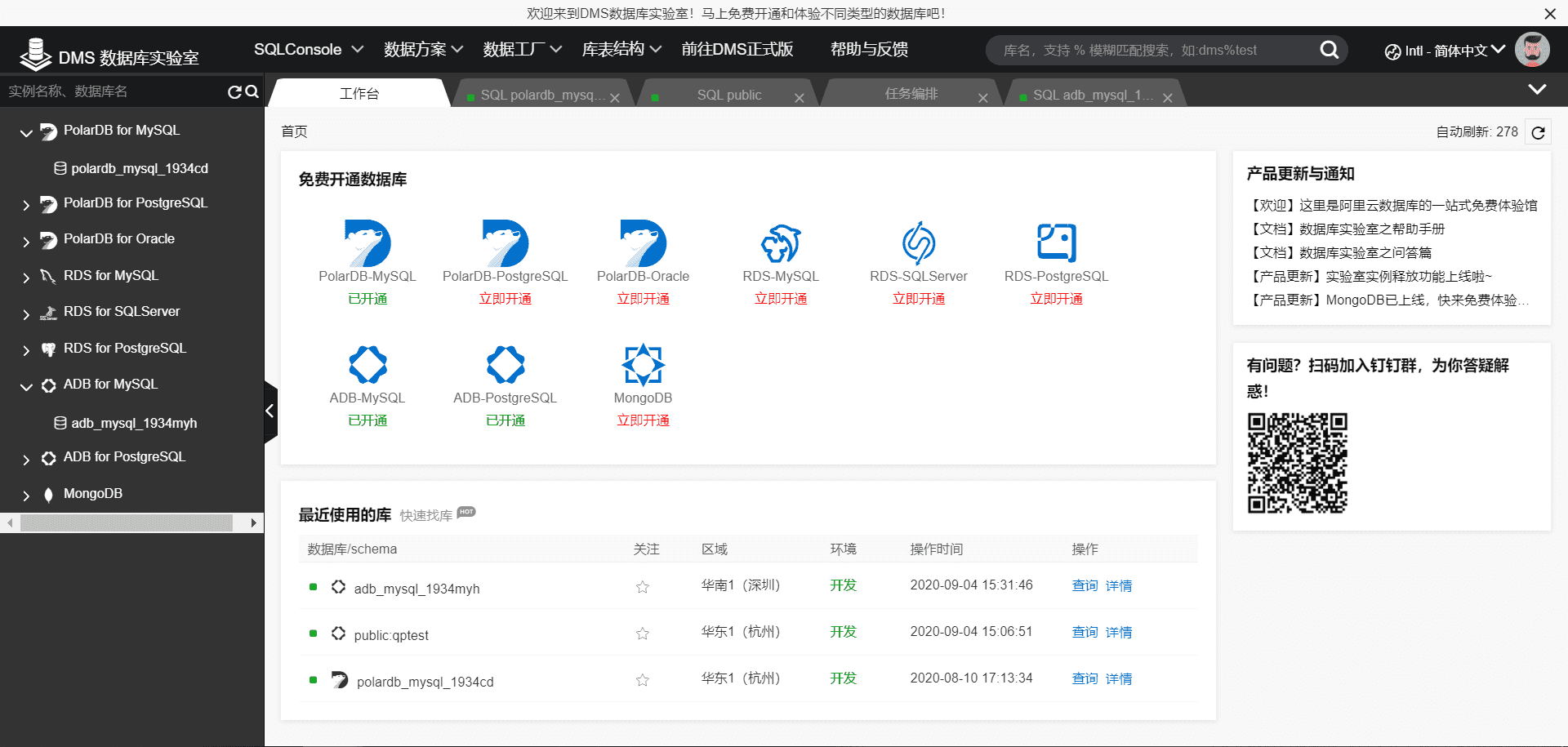Switch to the 工作台 tab

359,93
